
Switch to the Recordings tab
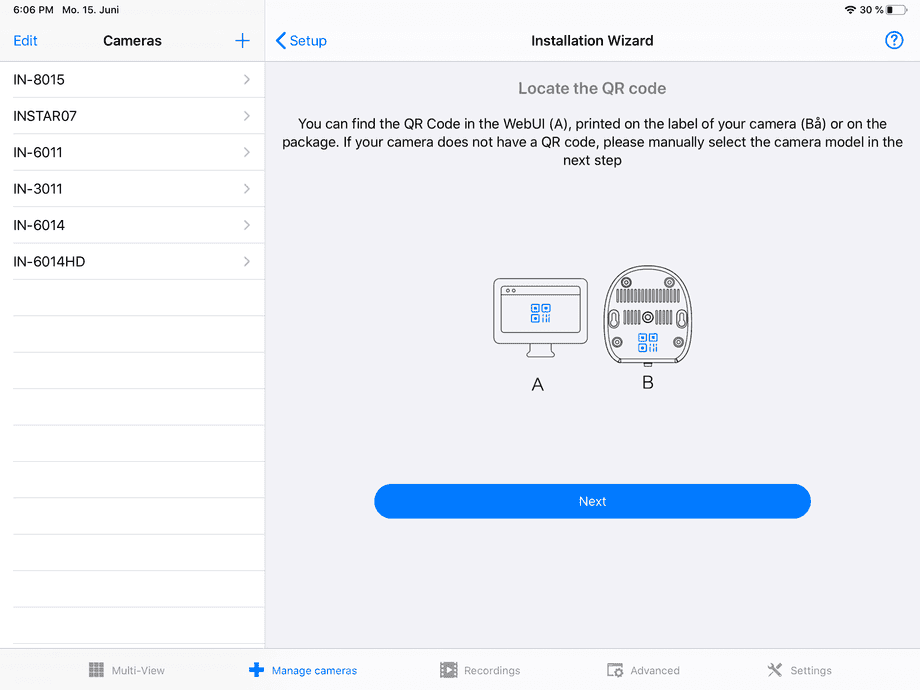pos(480,670)
